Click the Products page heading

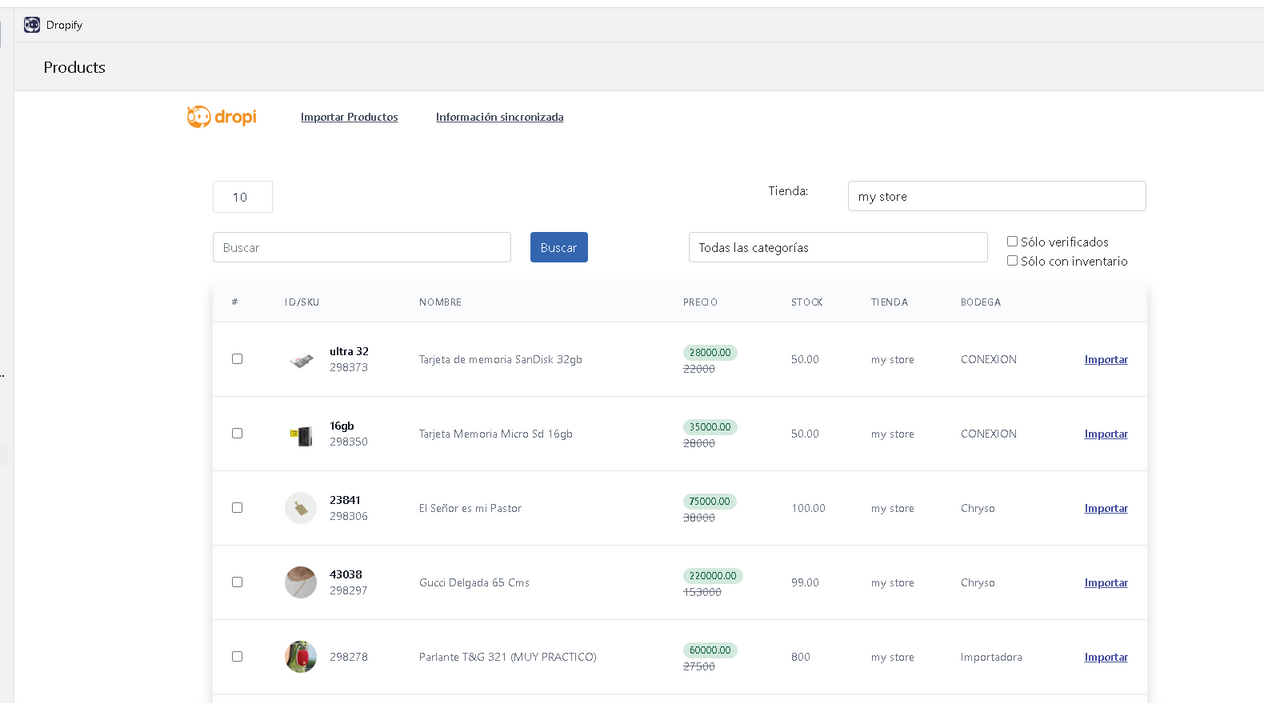(74, 67)
